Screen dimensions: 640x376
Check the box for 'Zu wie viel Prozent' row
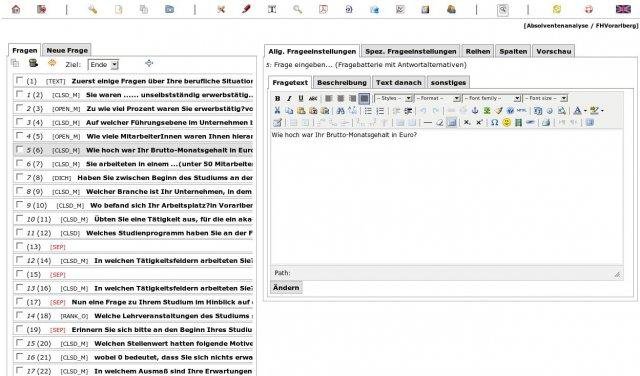tap(19, 108)
